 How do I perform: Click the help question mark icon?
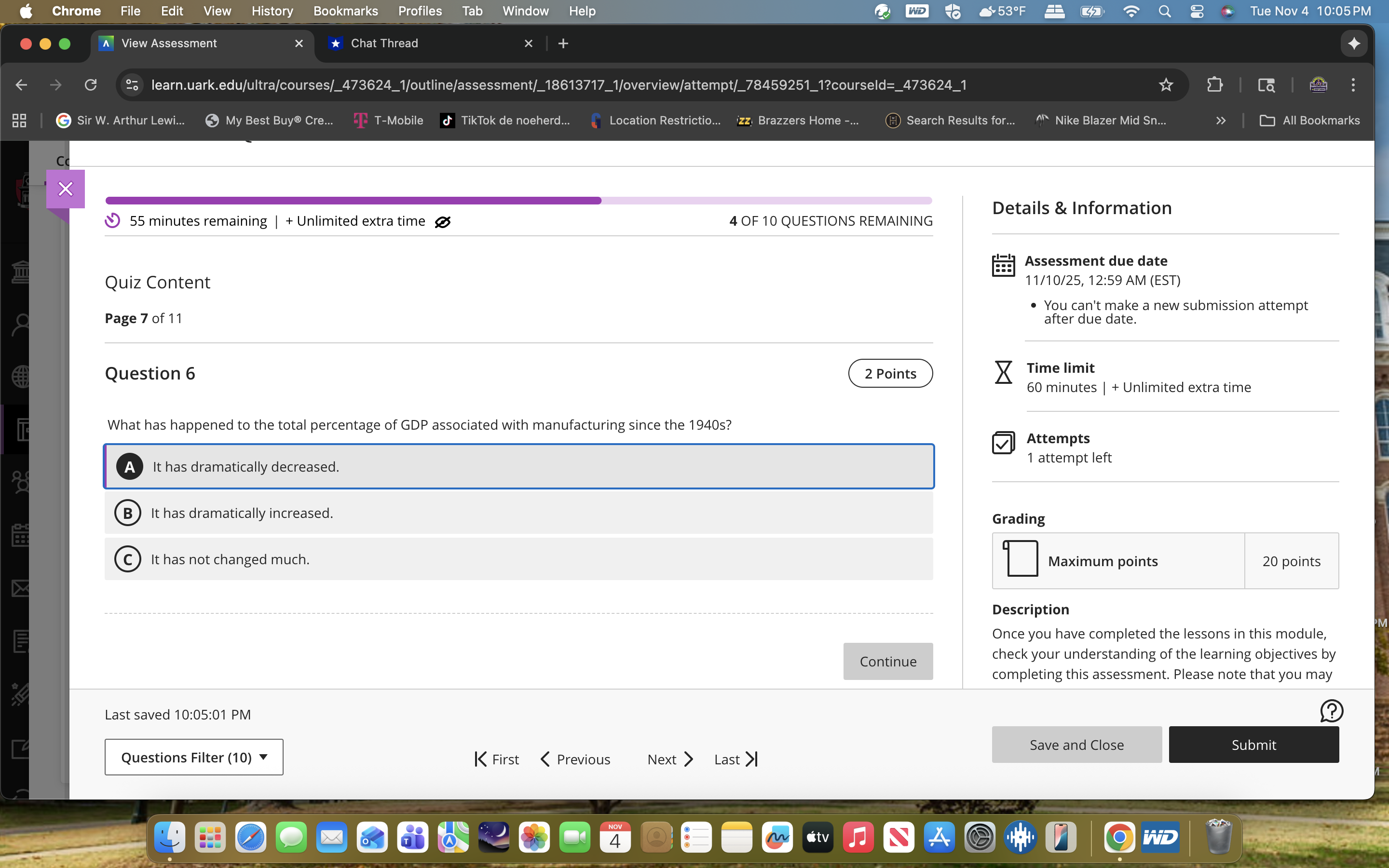[x=1331, y=711]
